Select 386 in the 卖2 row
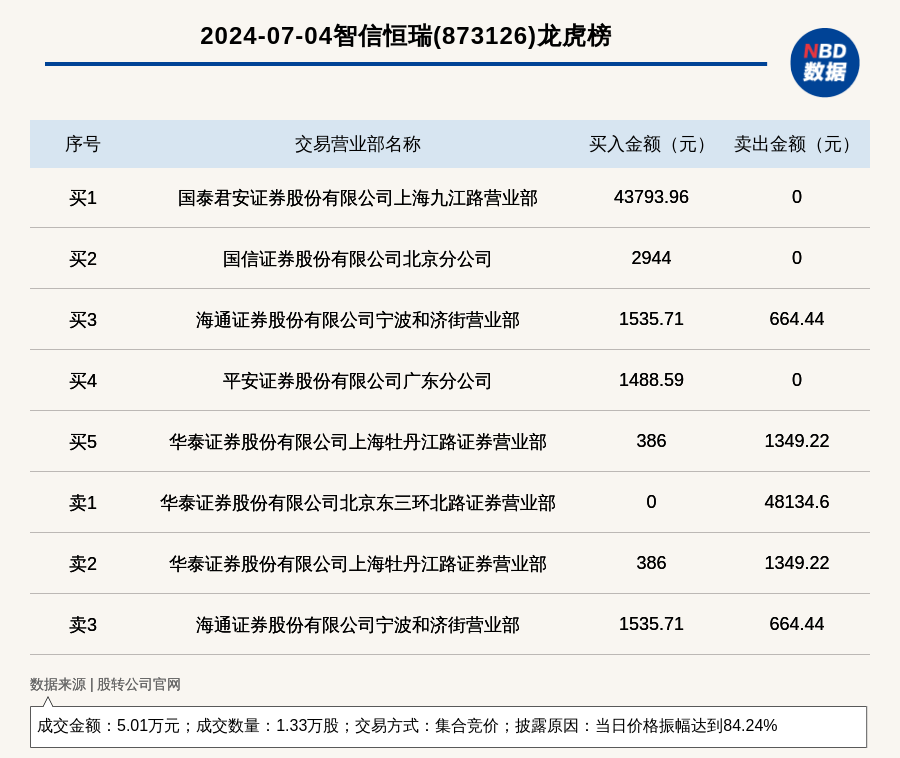The image size is (900, 758). point(651,563)
